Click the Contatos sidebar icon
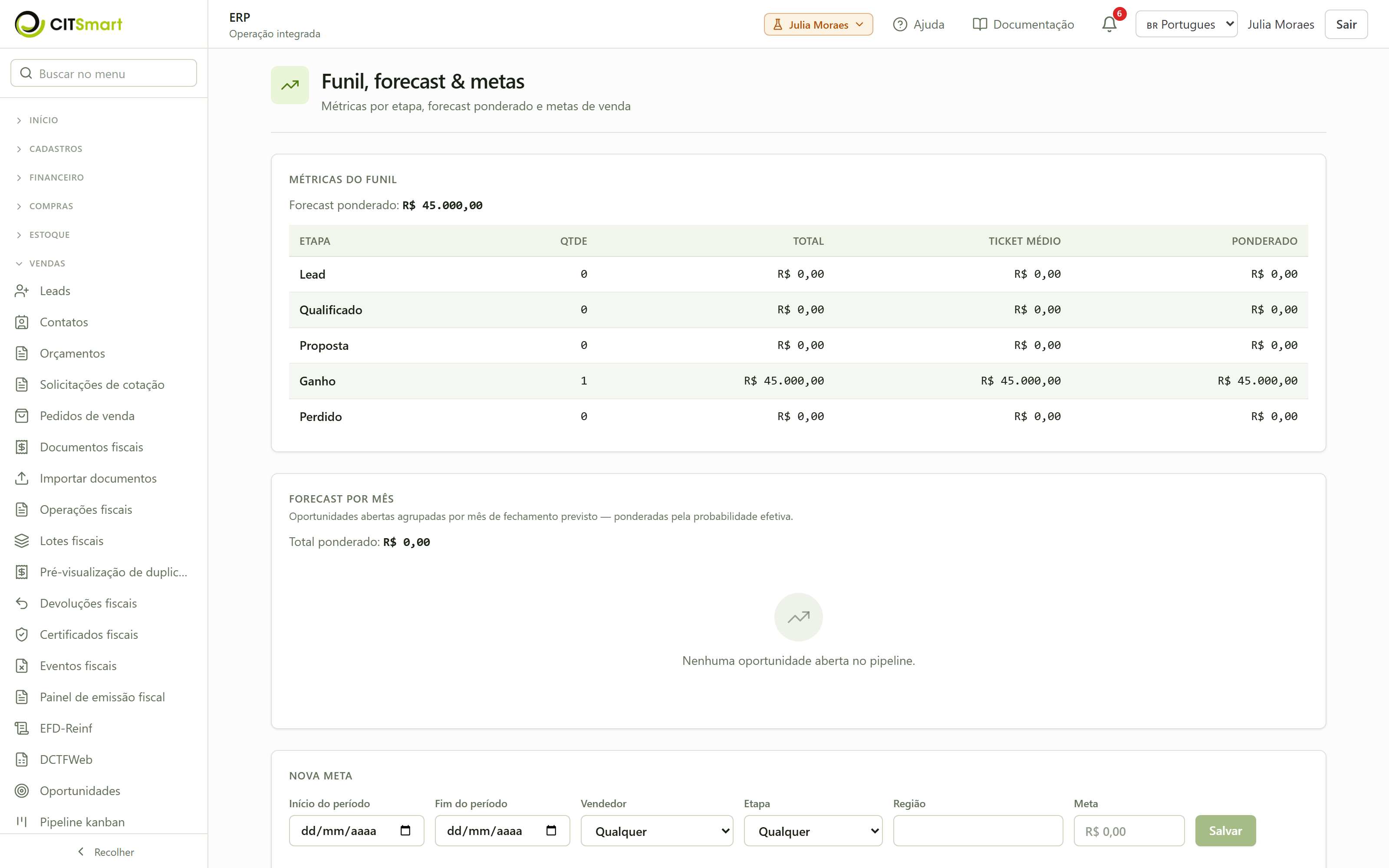Image resolution: width=1389 pixels, height=868 pixels. coord(22,322)
